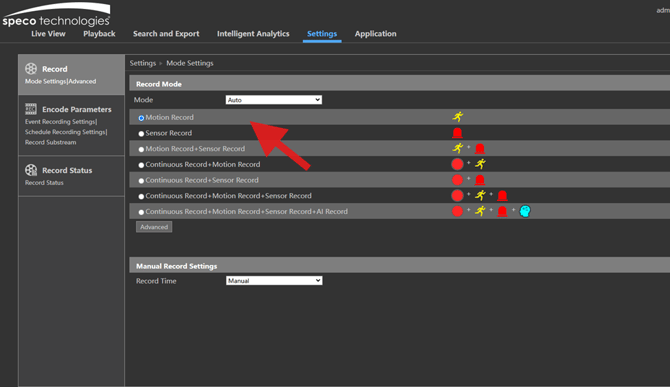Open Record Status sub-link in sidebar

pyautogui.click(x=44, y=182)
